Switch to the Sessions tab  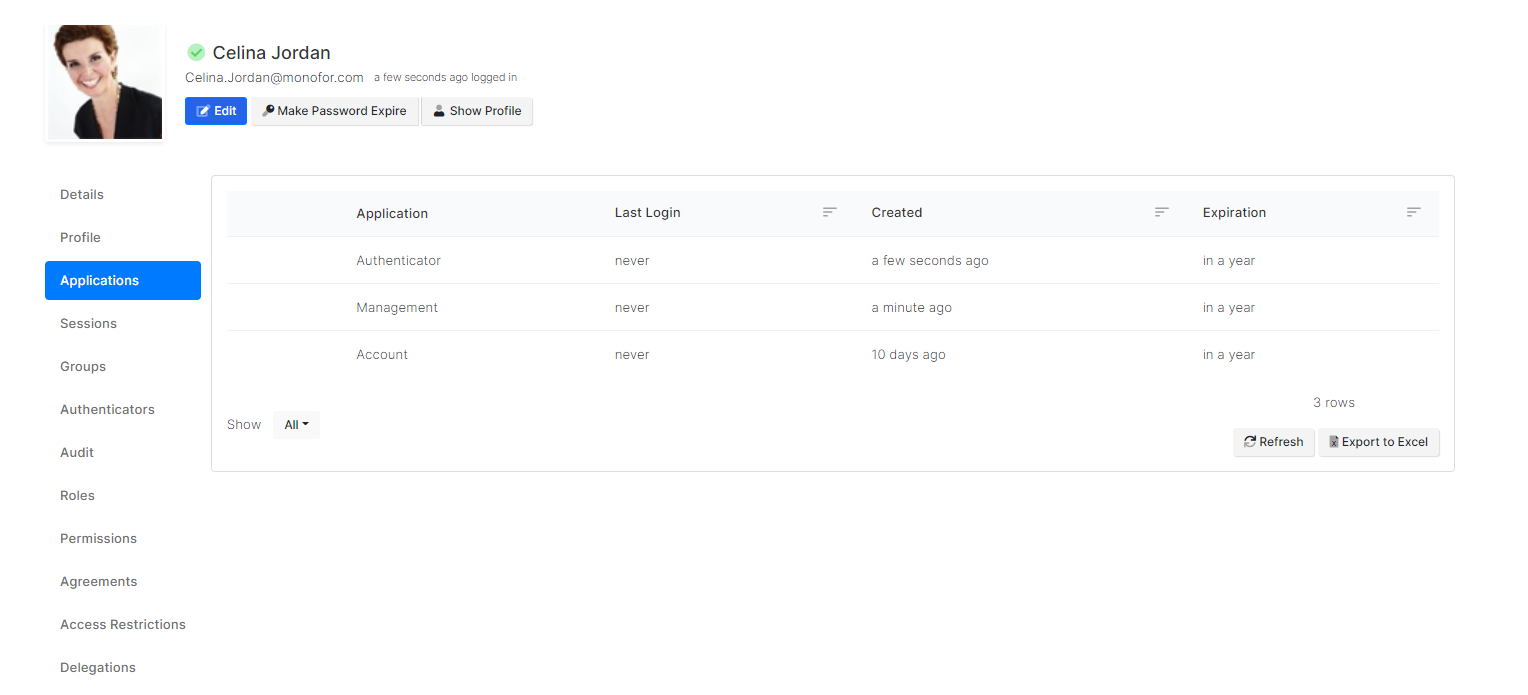[x=88, y=324]
